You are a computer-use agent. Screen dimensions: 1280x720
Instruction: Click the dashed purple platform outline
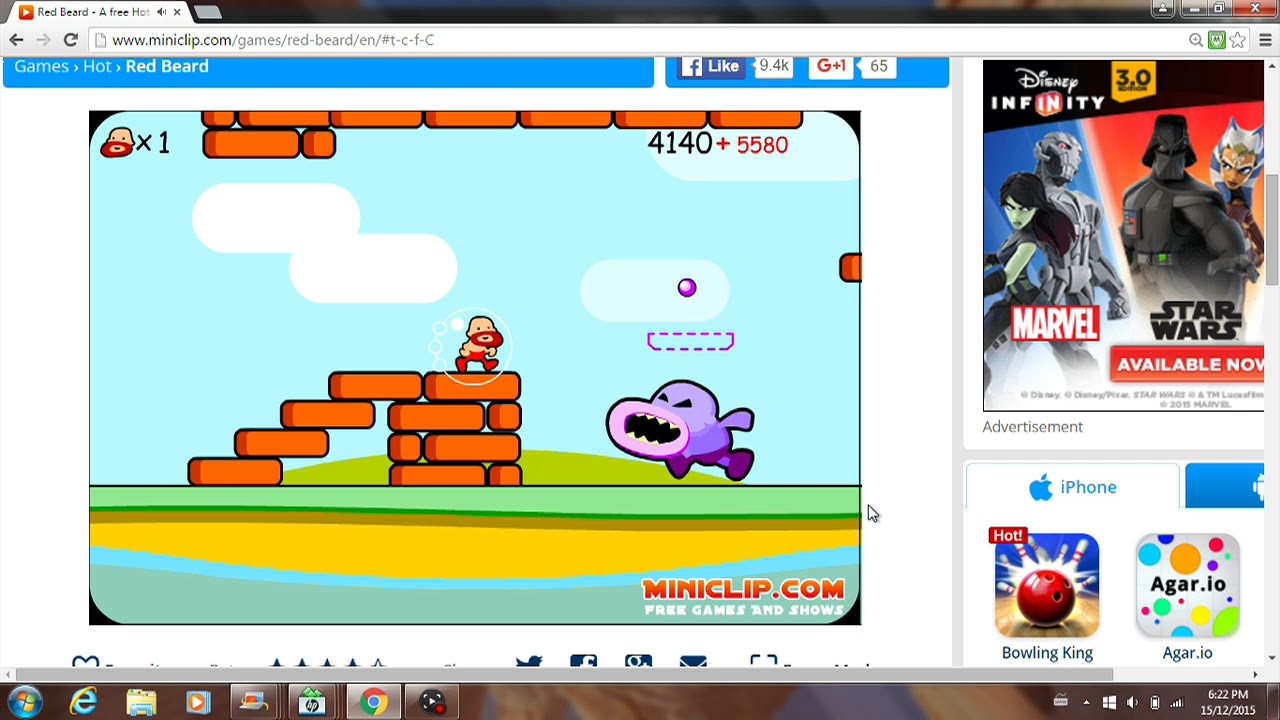pos(690,342)
